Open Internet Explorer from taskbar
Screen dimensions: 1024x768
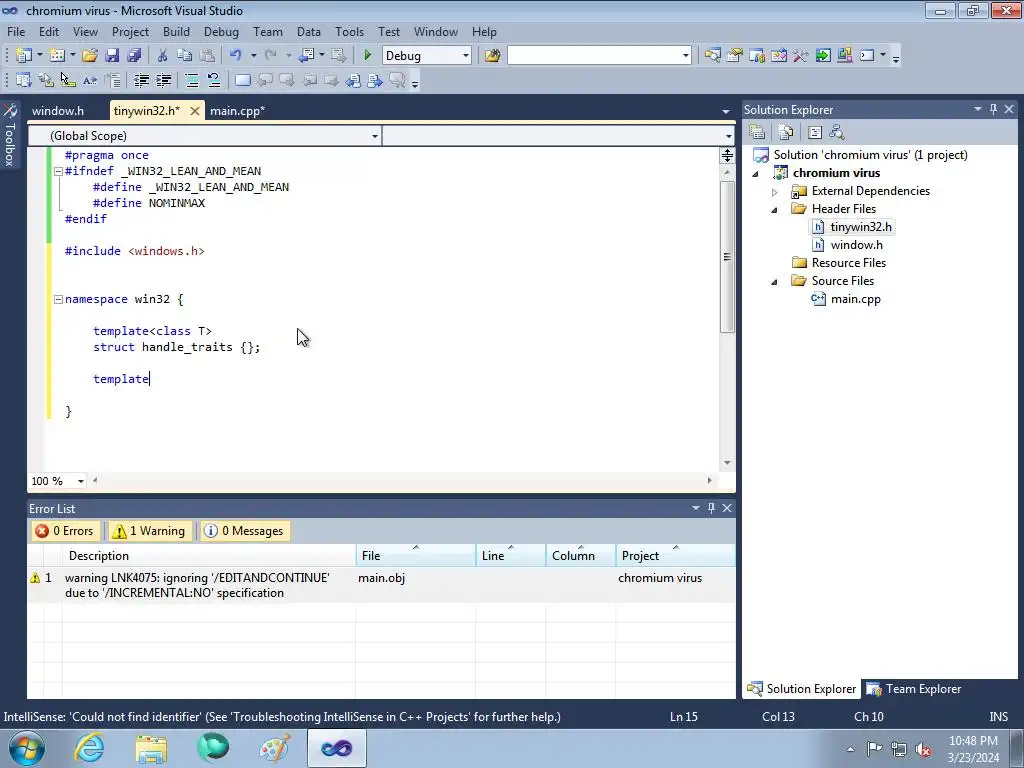coord(89,748)
